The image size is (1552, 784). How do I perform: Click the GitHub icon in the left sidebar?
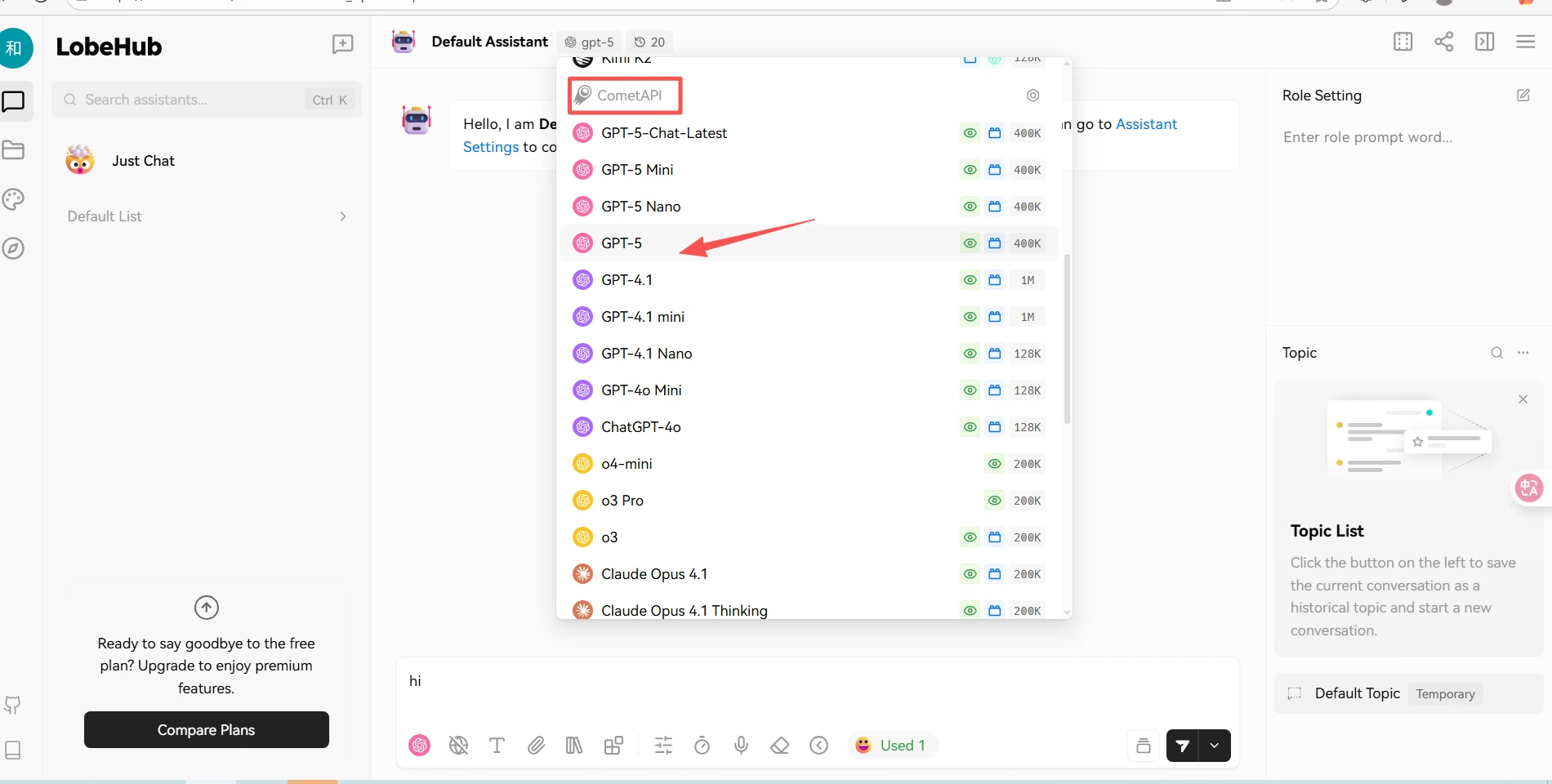click(x=14, y=705)
